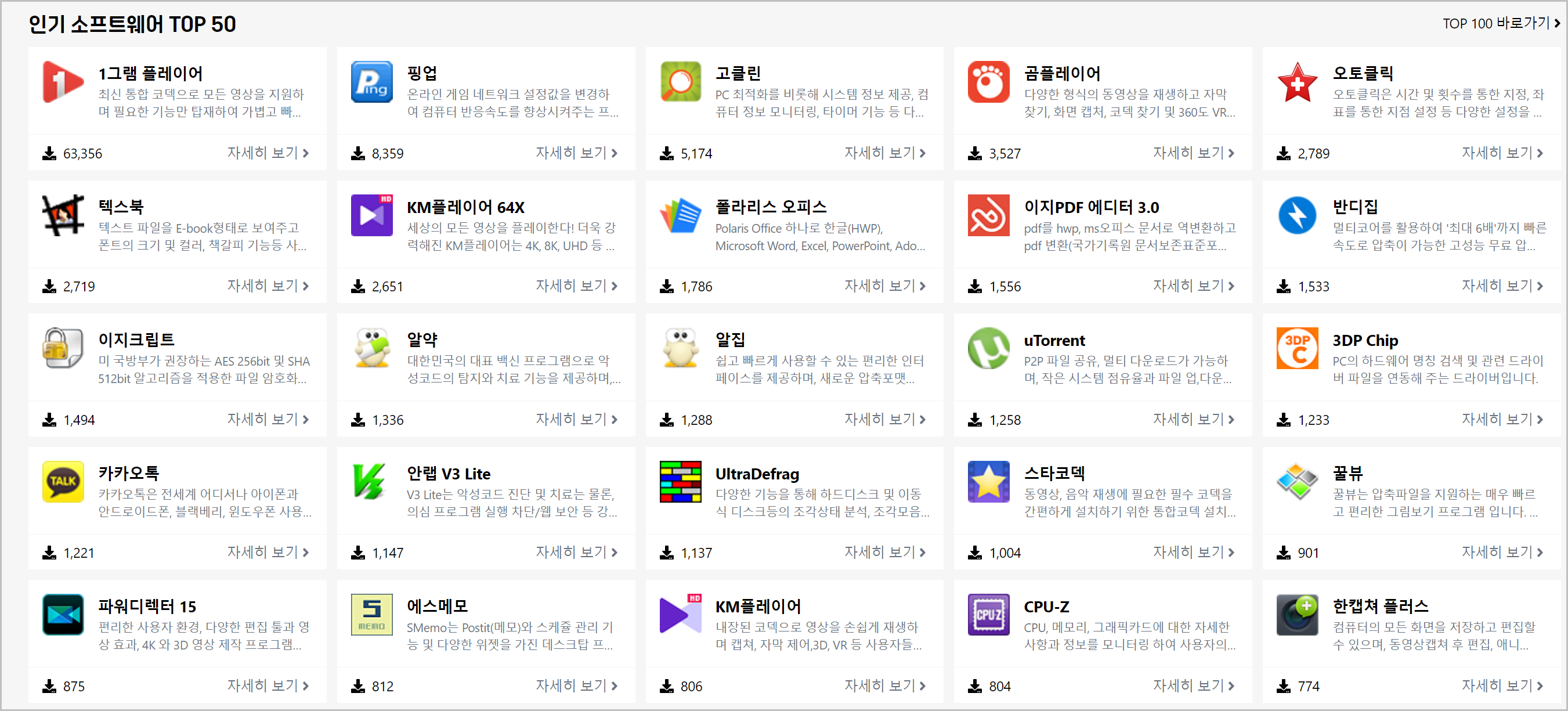The image size is (1568, 711).
Task: Click download count 63,356 for 1그램 플레이어
Action: (82, 153)
